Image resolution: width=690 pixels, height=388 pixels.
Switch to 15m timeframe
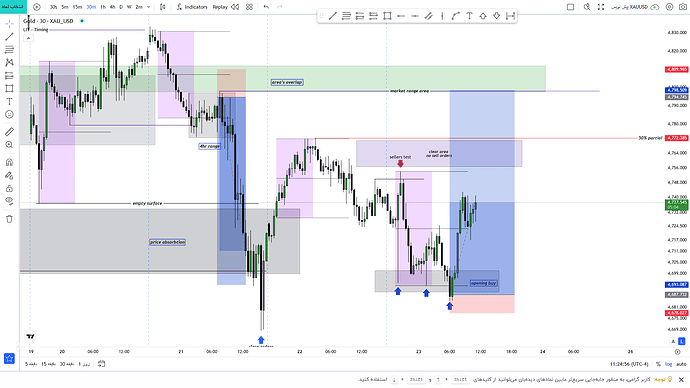point(77,7)
